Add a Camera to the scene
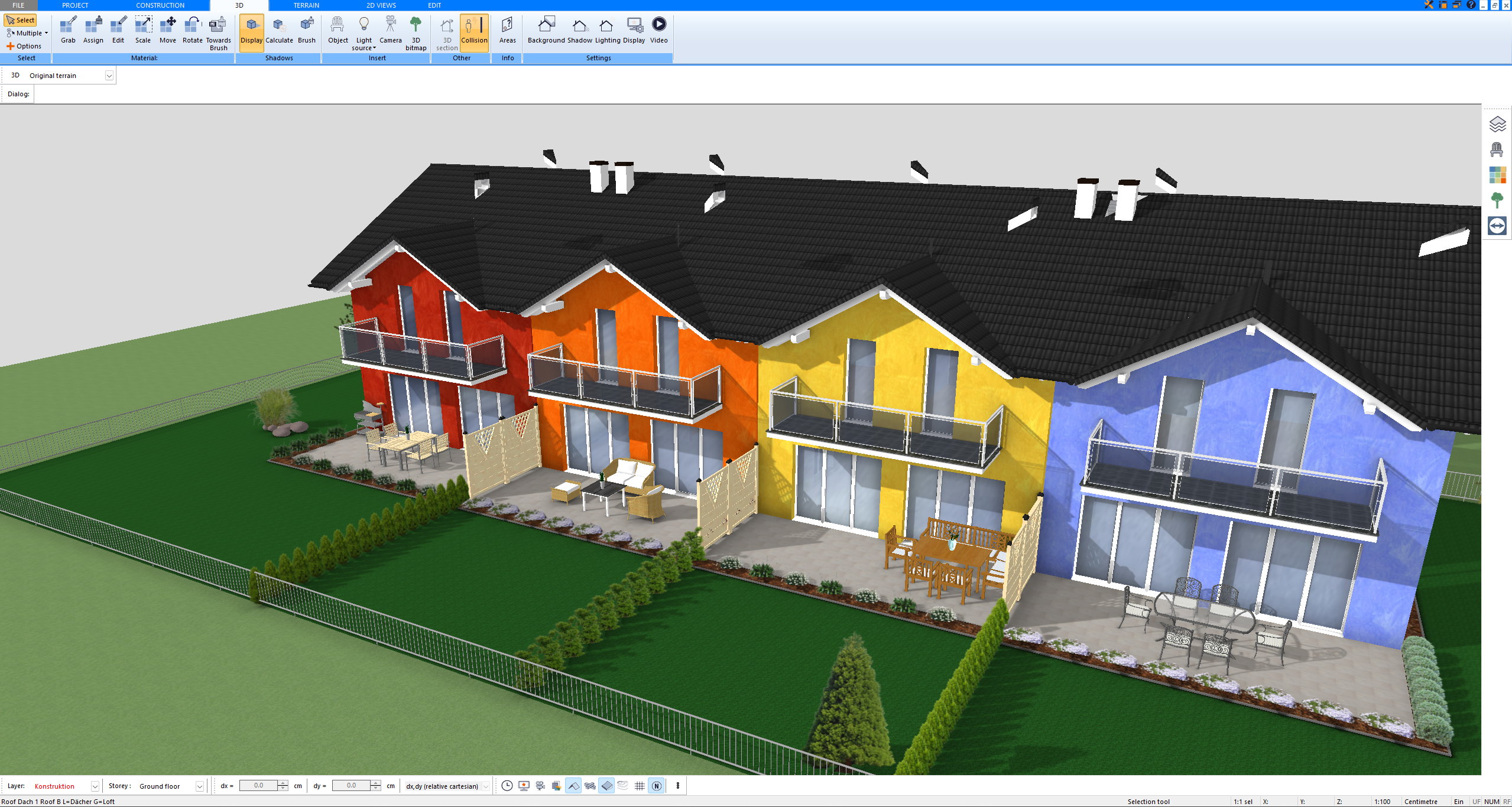1512x807 pixels. click(x=391, y=31)
